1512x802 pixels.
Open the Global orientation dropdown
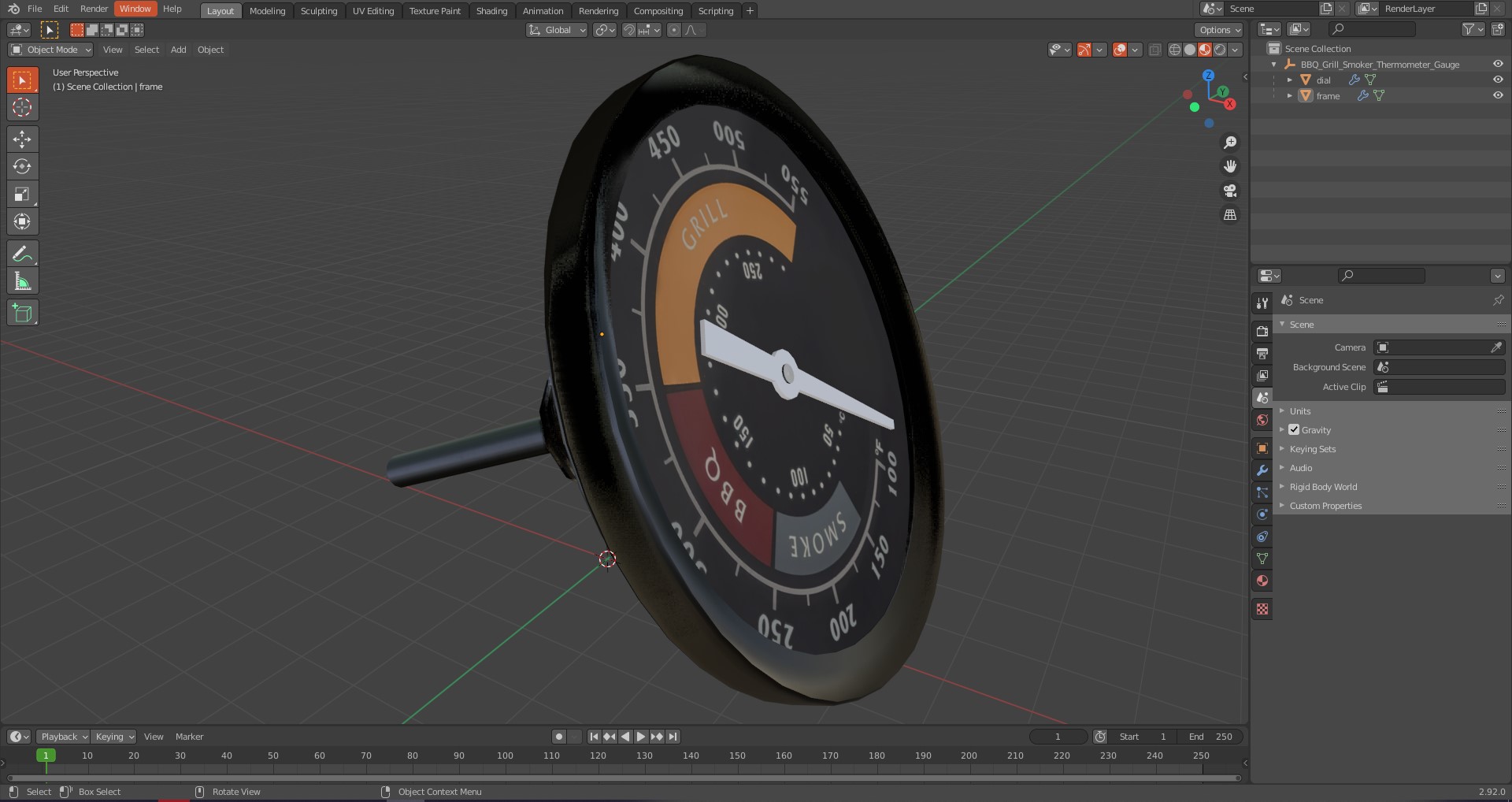(x=557, y=30)
